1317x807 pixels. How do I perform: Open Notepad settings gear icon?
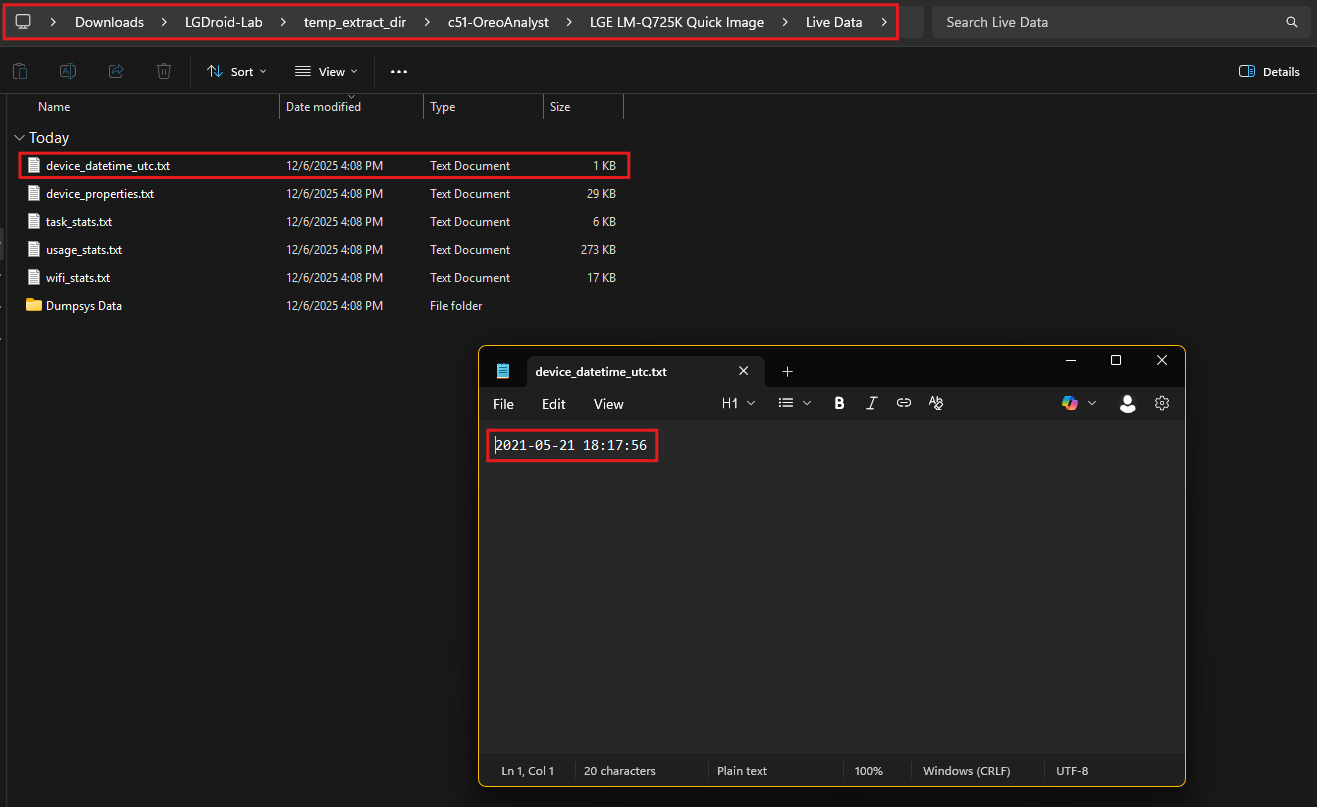tap(1162, 403)
